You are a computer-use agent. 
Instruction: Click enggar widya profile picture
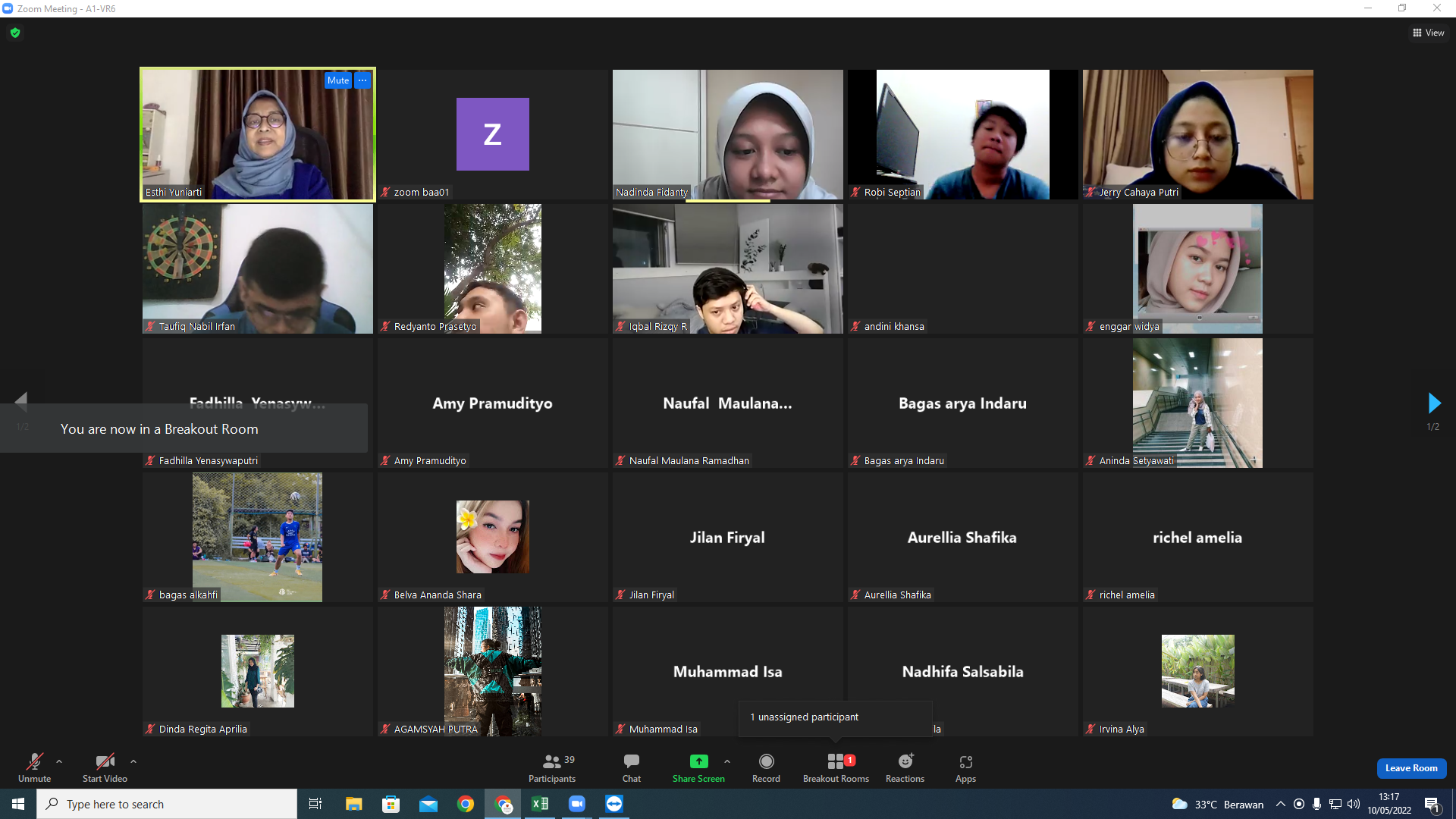[x=1198, y=269]
